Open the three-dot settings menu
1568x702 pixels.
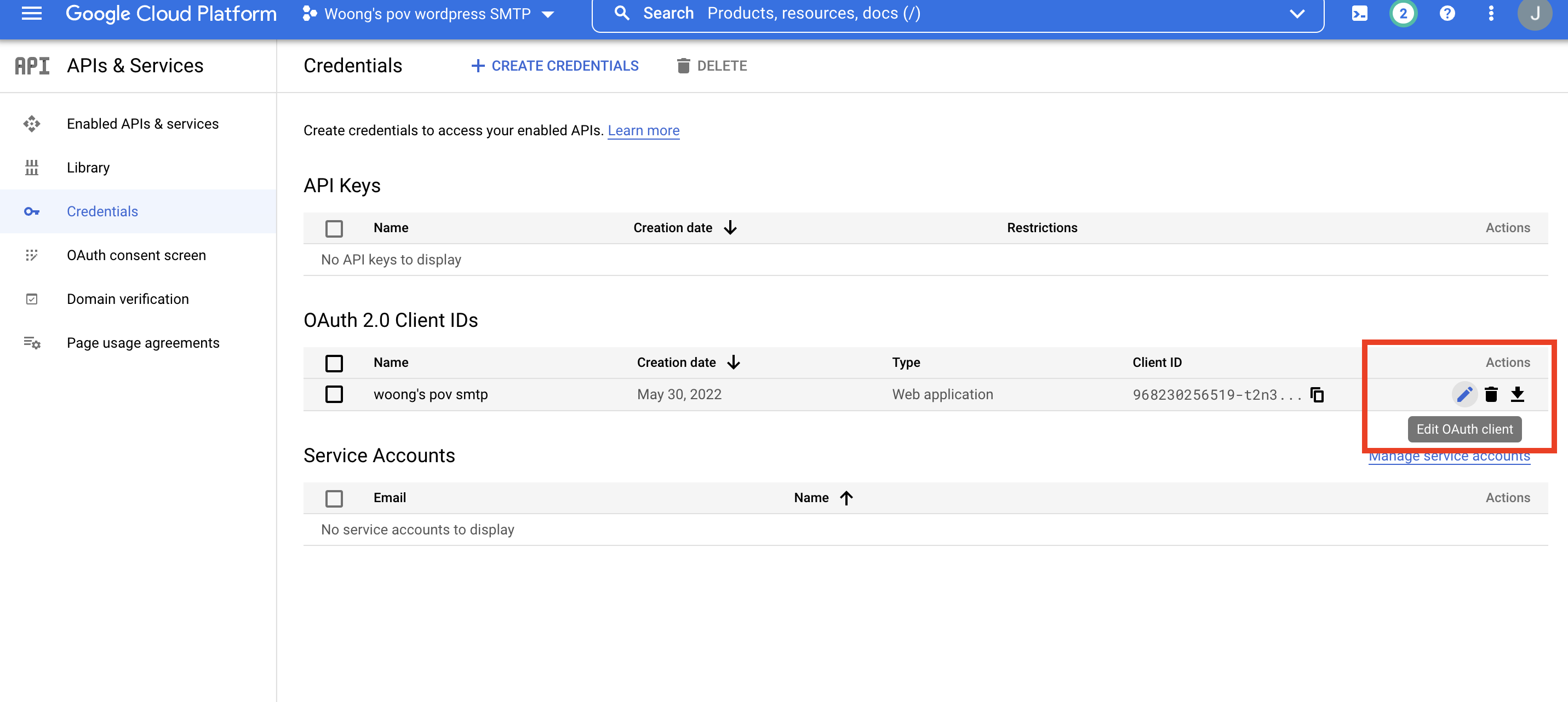(x=1491, y=13)
